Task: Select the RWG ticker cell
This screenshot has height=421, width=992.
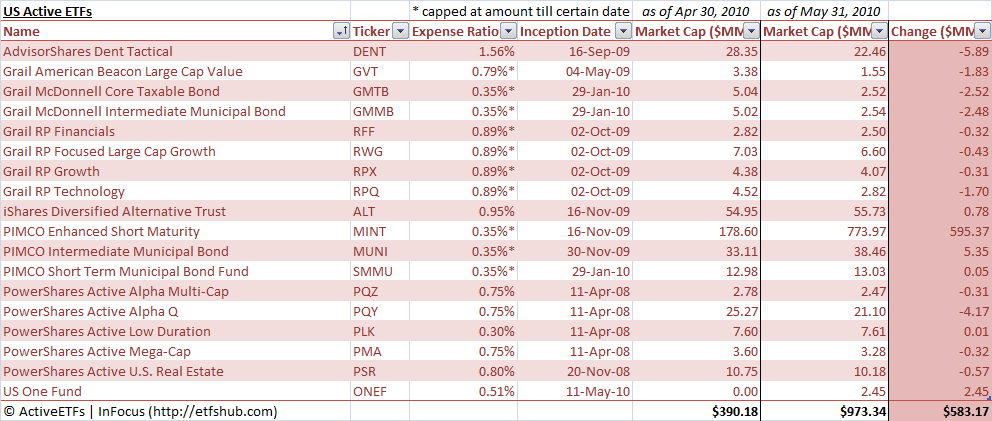Action: 380,151
